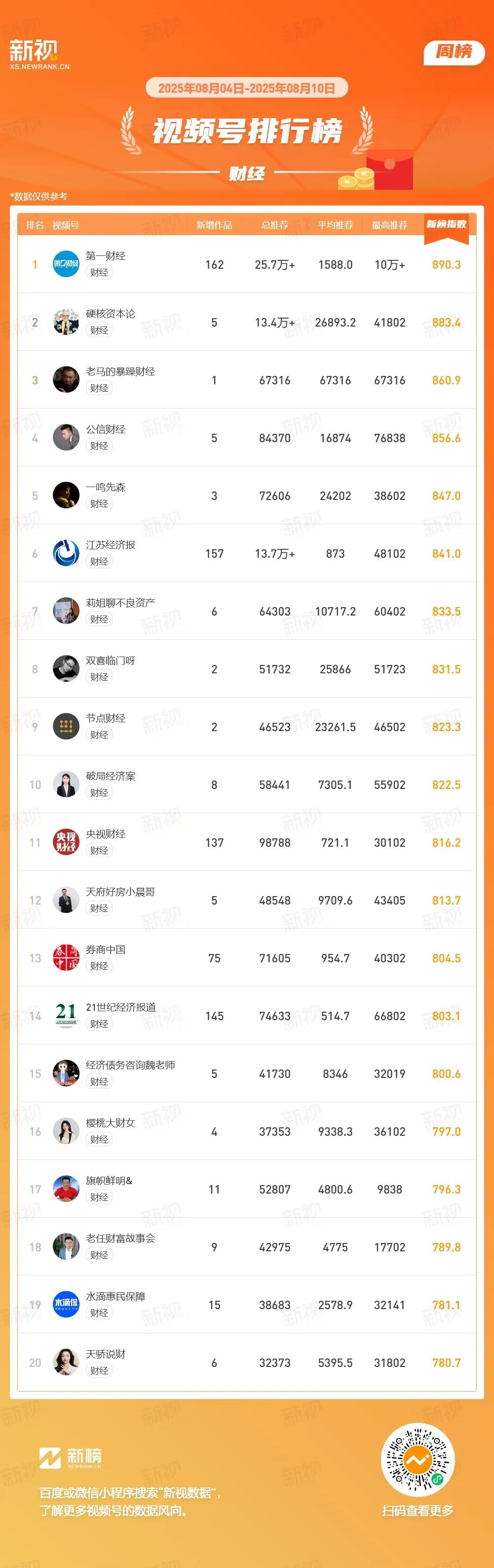This screenshot has width=494, height=1568.
Task: Sort by the 新榜指数 column header
Action: pyautogui.click(x=447, y=225)
